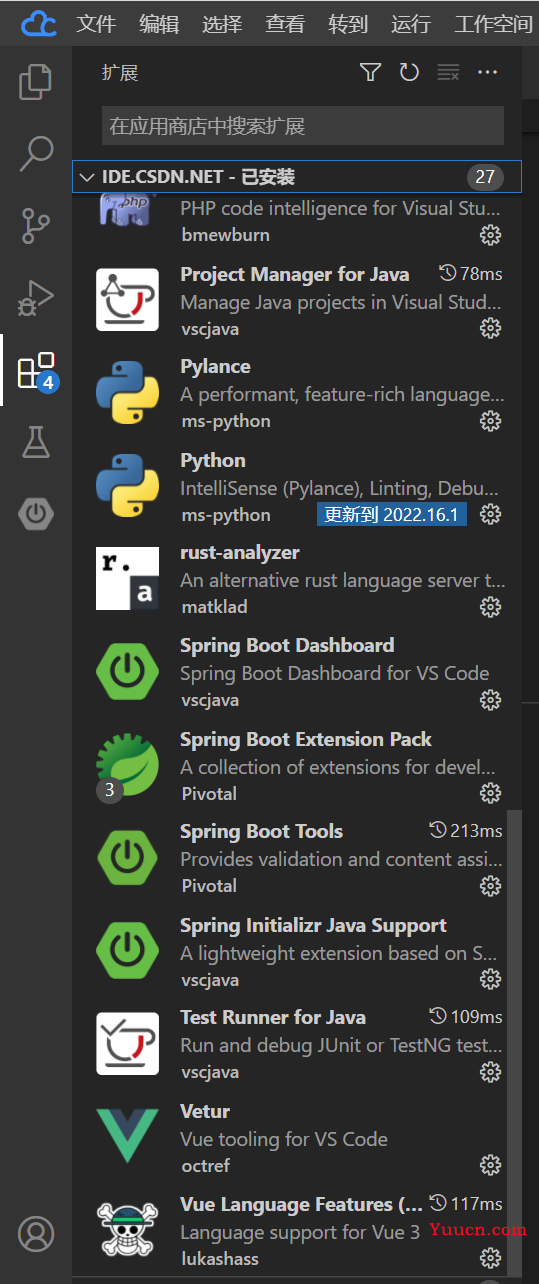Select the Project Manager for Java extension

click(x=297, y=301)
